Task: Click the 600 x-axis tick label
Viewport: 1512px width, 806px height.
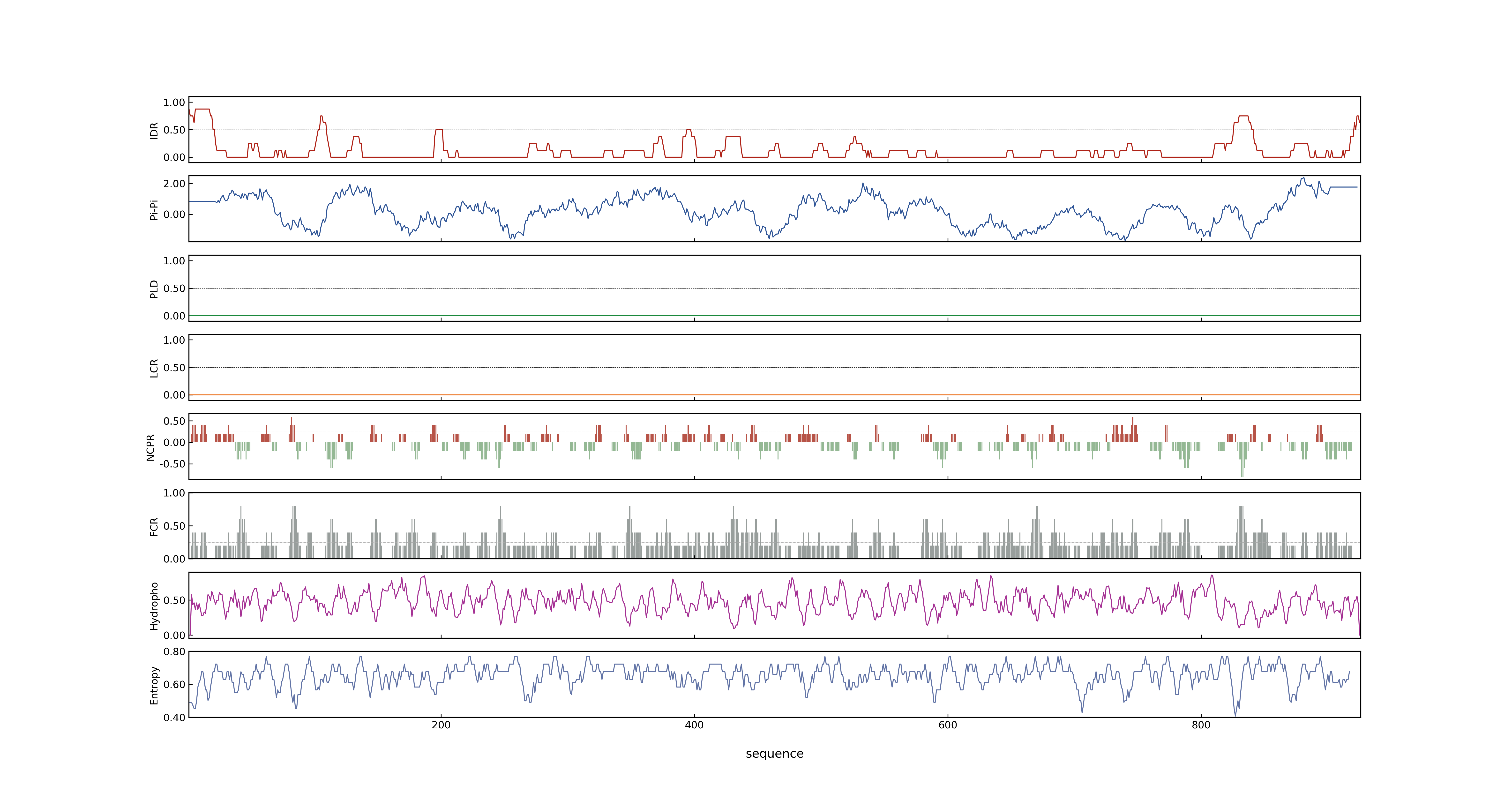Action: (x=947, y=725)
